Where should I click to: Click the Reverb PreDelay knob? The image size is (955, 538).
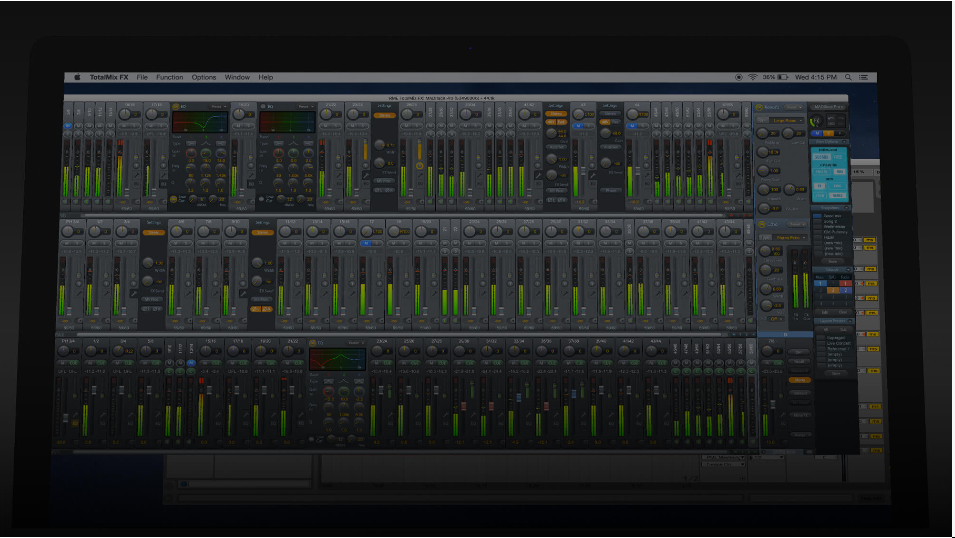click(x=763, y=133)
